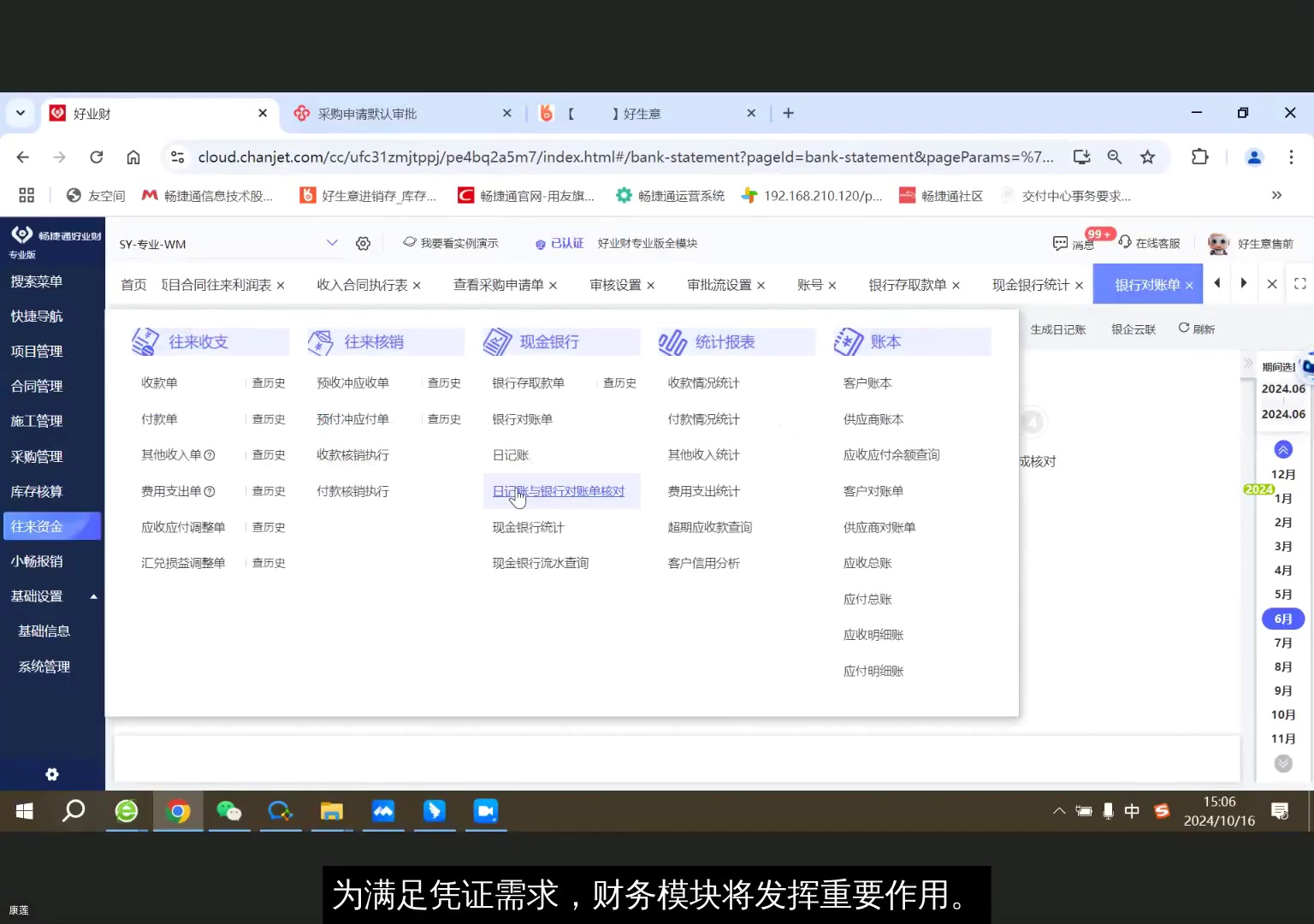
Task: Click the 好生意售前 robot avatar icon
Action: tap(1216, 243)
